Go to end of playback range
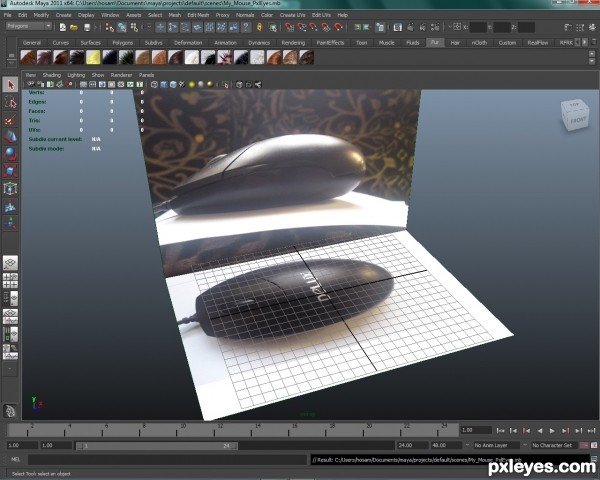Viewport: 600px width, 480px height. coord(592,431)
